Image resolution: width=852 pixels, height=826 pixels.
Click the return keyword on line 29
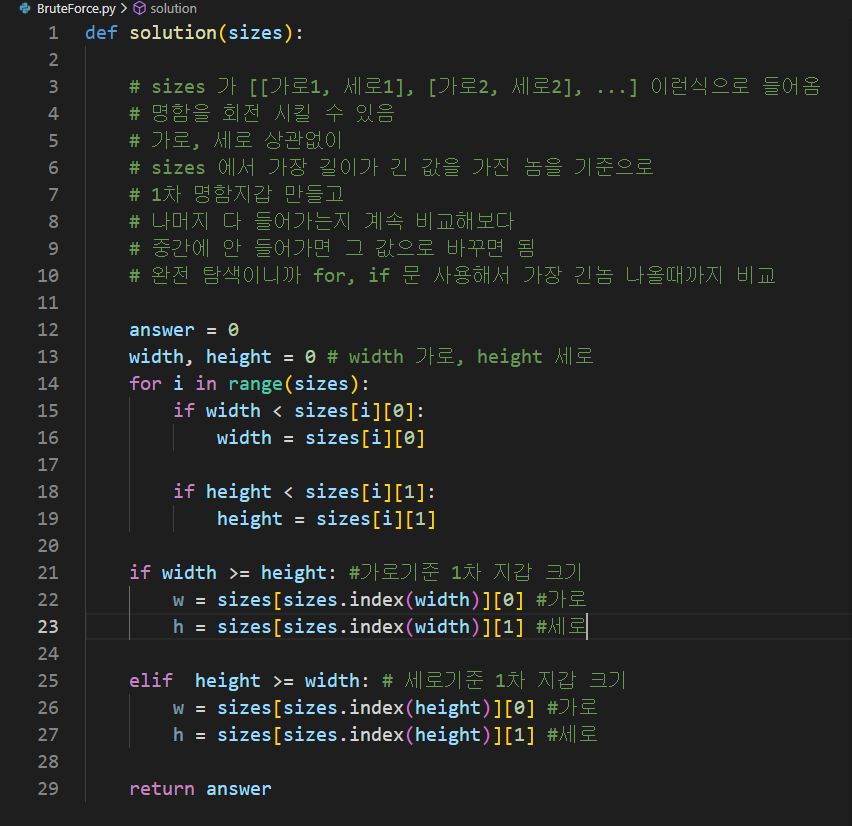click(162, 789)
